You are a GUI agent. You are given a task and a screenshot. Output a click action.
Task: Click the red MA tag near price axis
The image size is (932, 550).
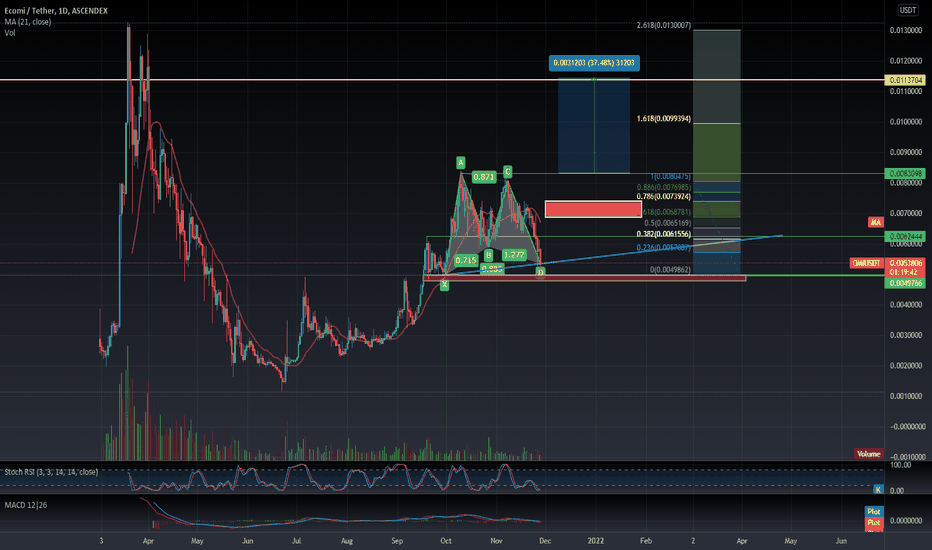click(x=875, y=222)
